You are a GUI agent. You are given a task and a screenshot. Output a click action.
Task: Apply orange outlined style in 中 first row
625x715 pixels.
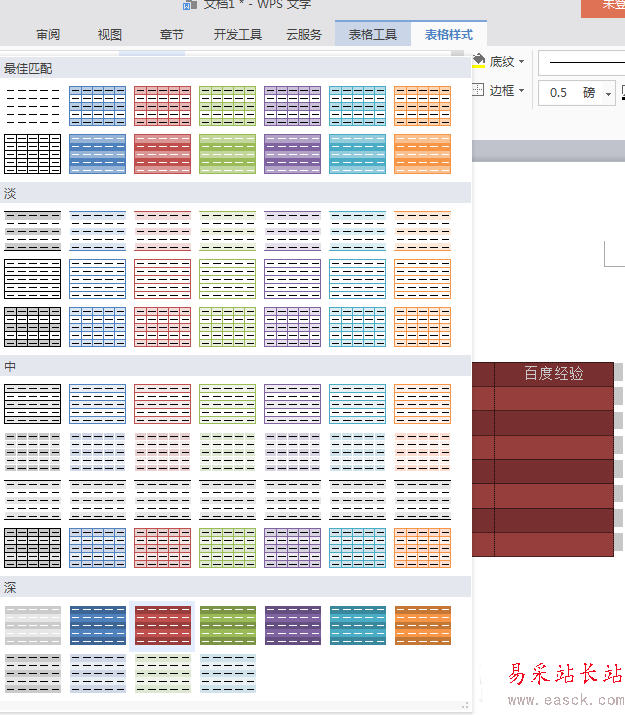pos(423,404)
